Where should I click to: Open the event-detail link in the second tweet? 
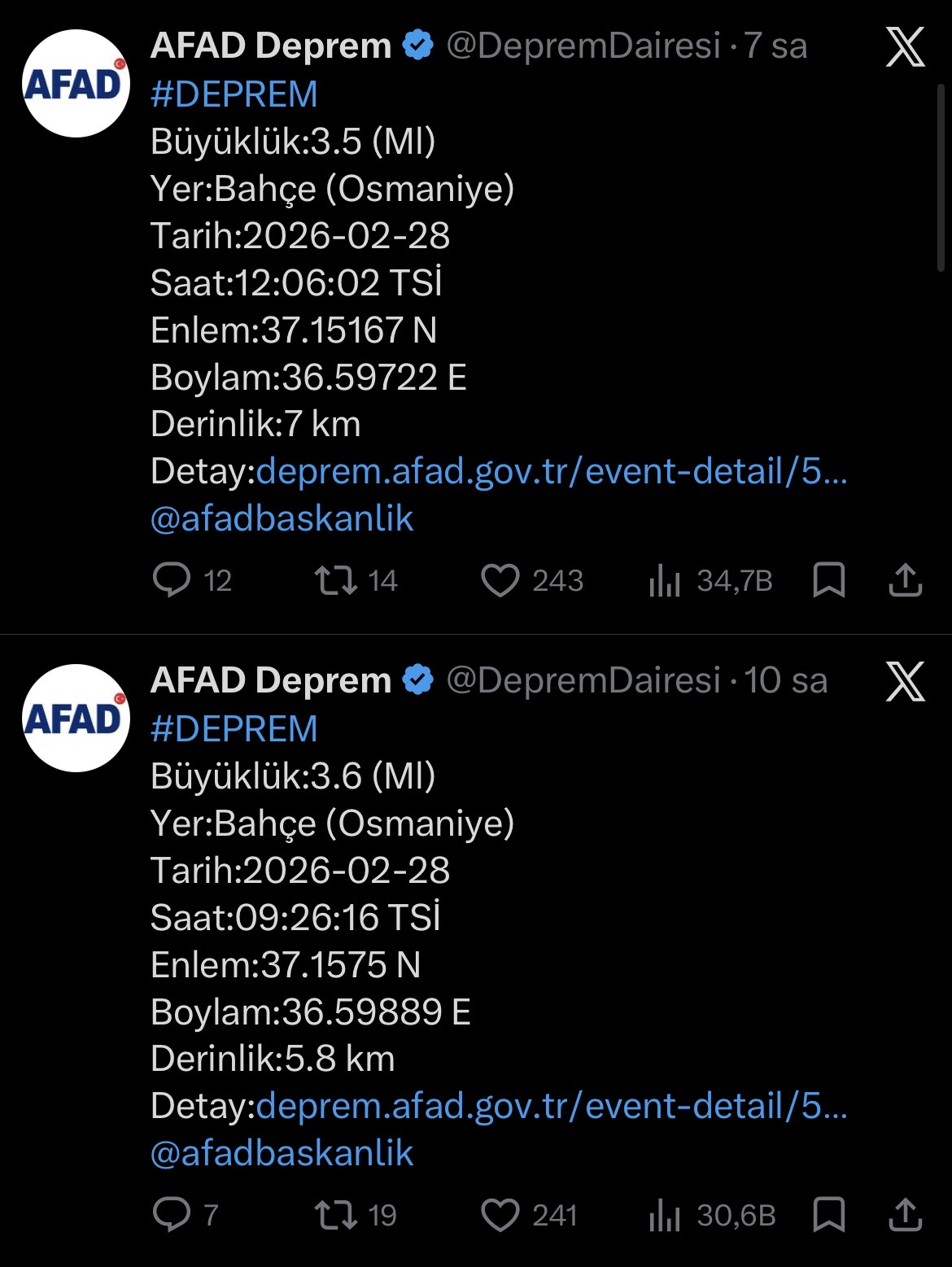point(552,1107)
